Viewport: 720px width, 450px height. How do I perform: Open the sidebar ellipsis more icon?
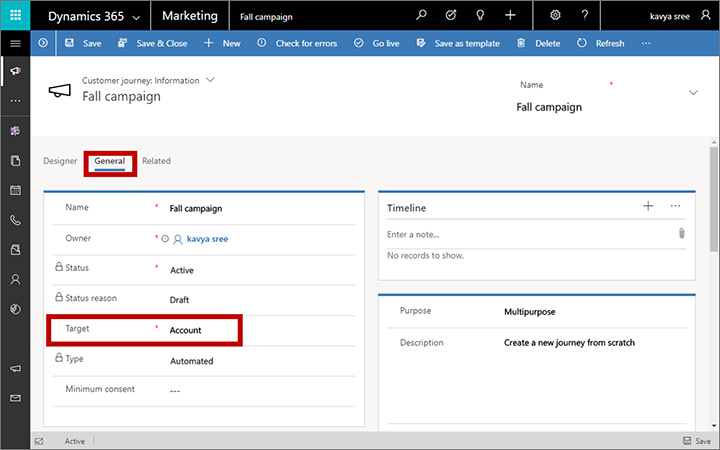(x=16, y=101)
